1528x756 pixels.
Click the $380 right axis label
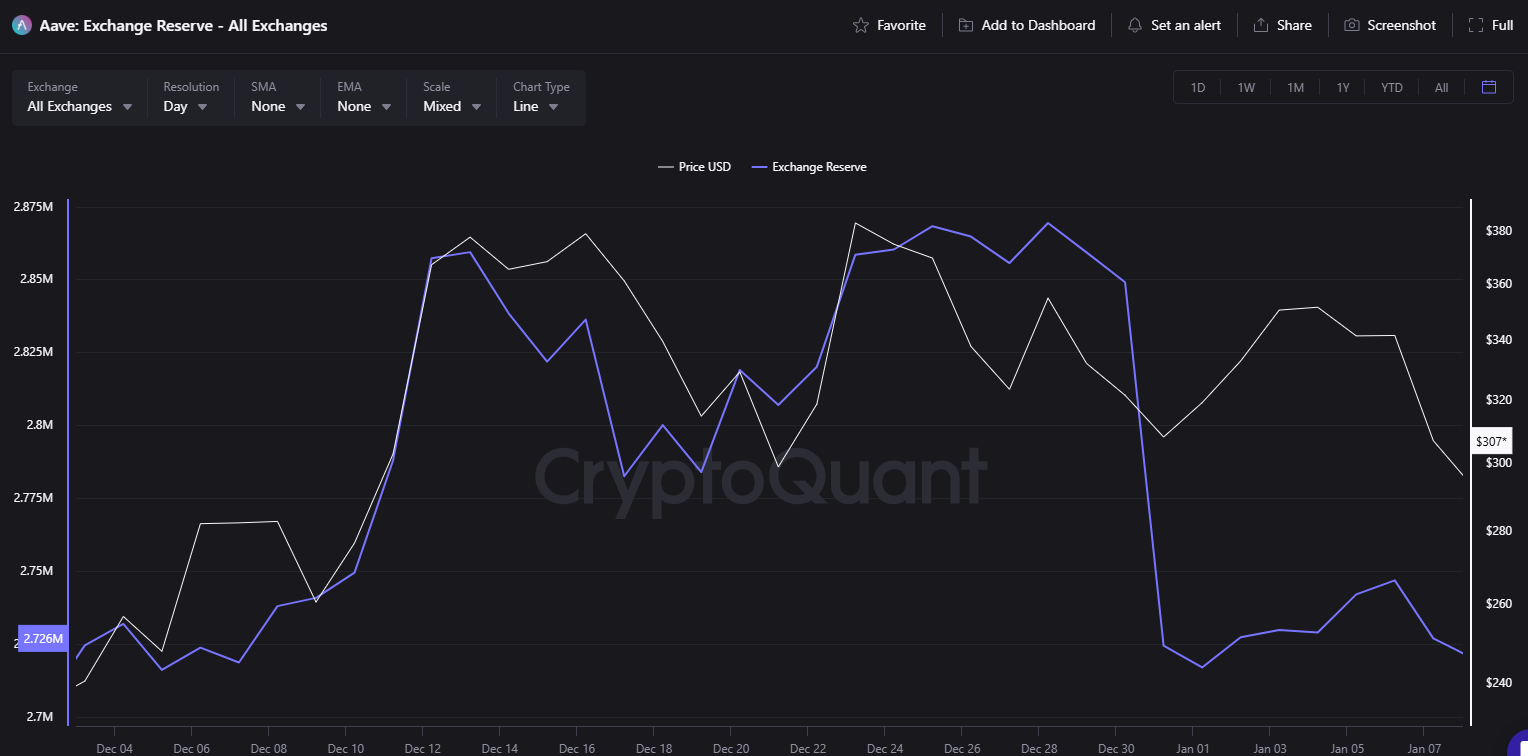tap(1499, 231)
